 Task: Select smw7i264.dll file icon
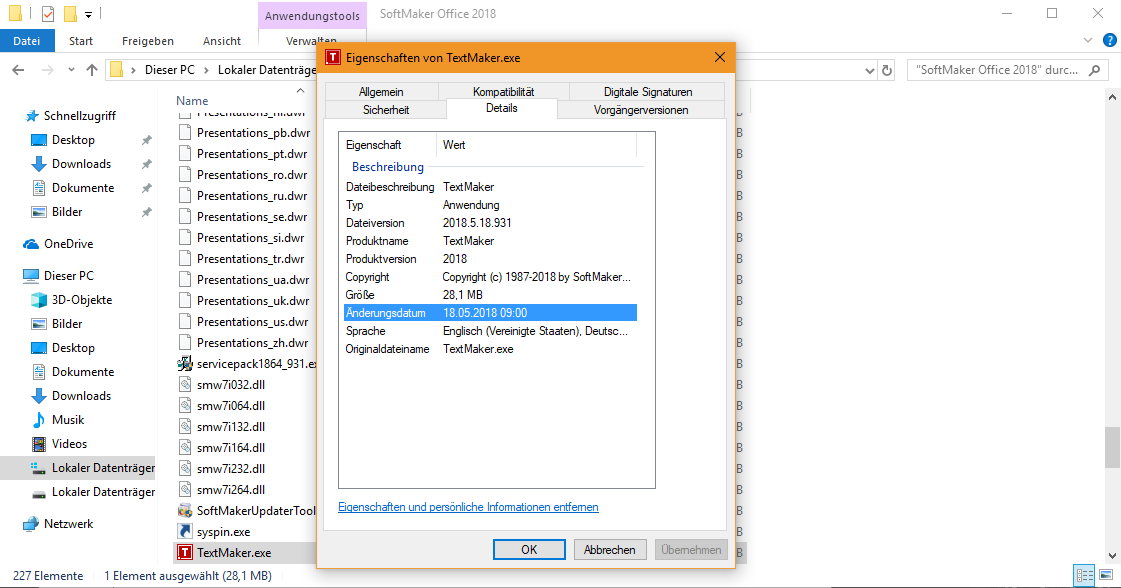[185, 490]
